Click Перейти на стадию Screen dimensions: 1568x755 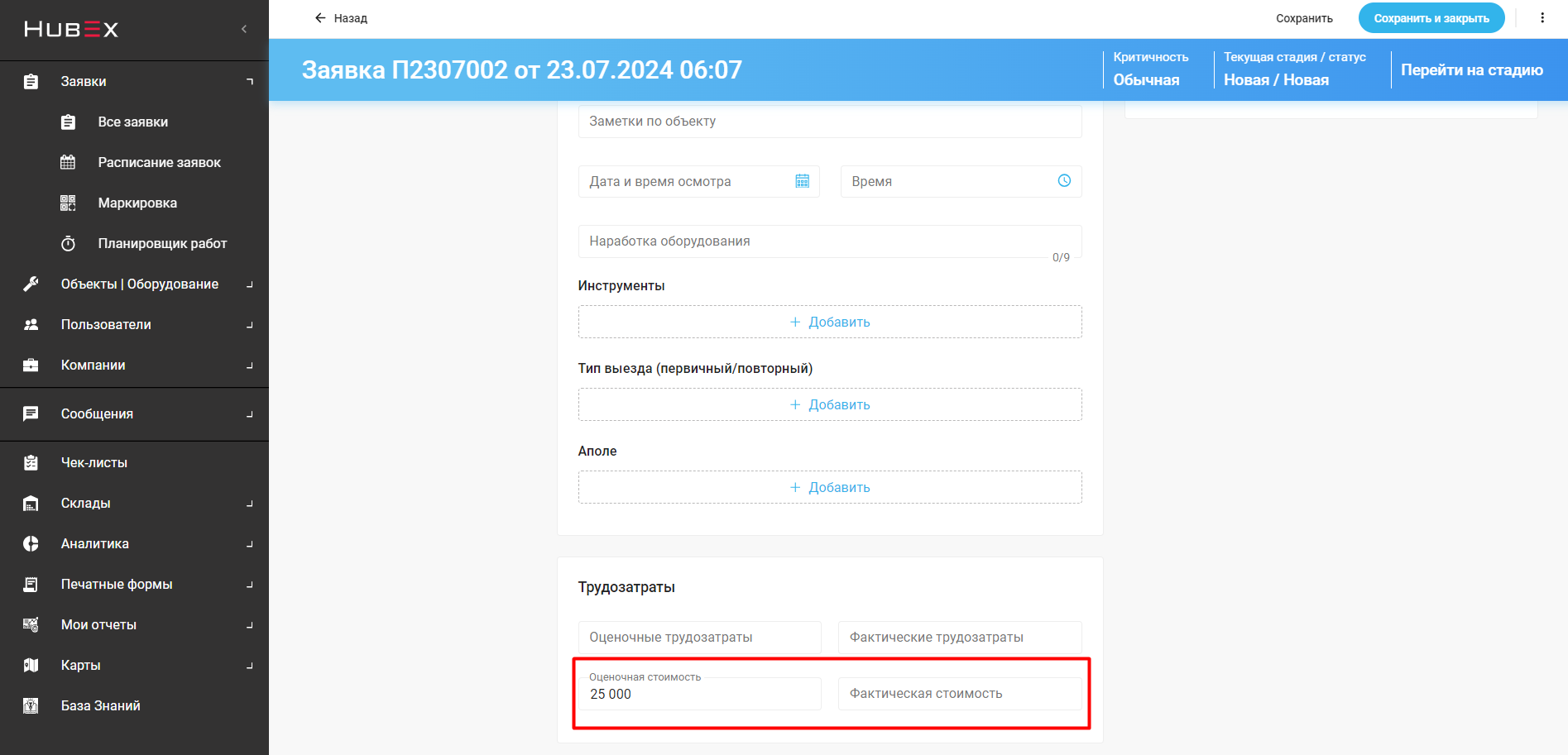pos(1471,70)
